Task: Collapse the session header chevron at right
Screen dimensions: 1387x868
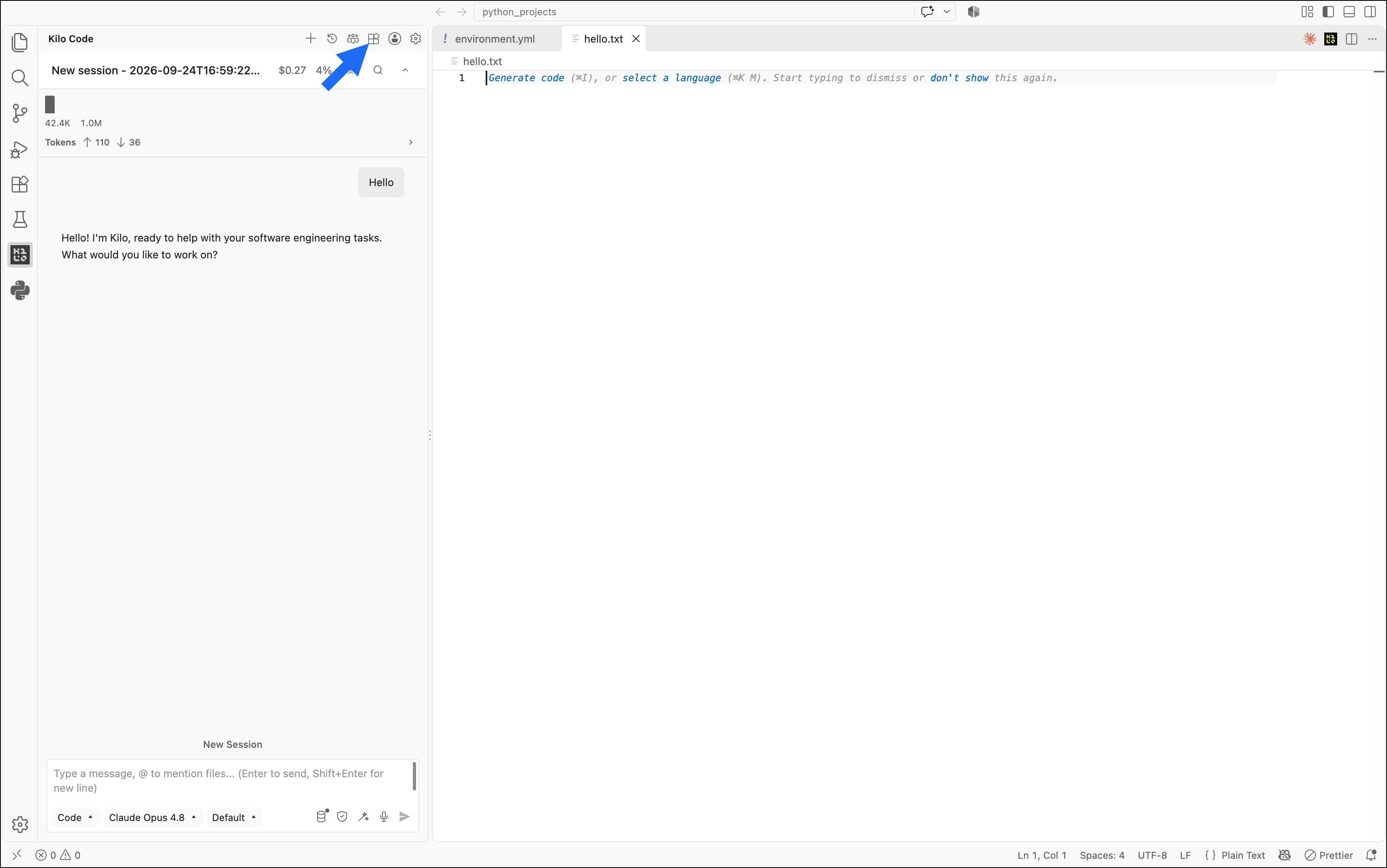Action: click(405, 70)
